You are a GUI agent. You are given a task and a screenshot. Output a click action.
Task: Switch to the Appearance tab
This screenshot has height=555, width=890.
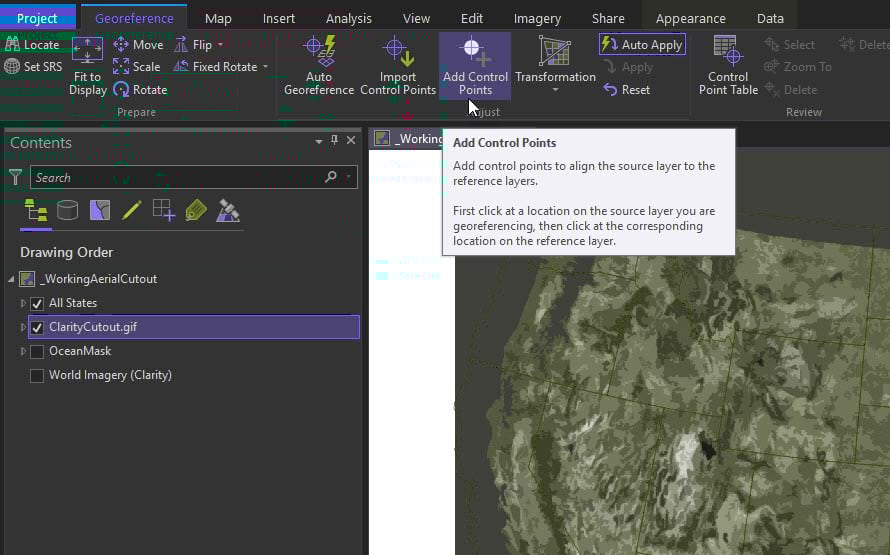pos(690,18)
